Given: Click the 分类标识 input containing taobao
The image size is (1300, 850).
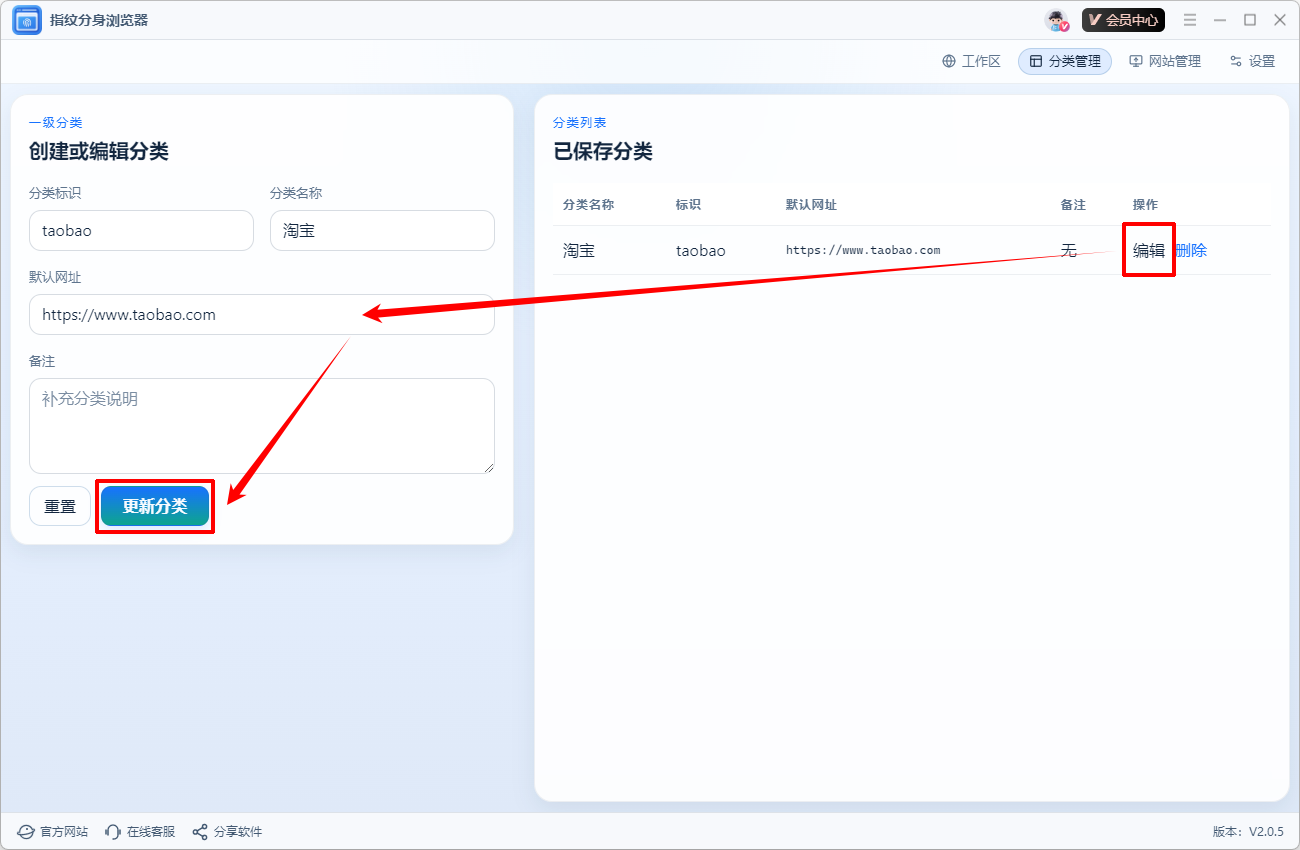Looking at the screenshot, I should pyautogui.click(x=141, y=230).
